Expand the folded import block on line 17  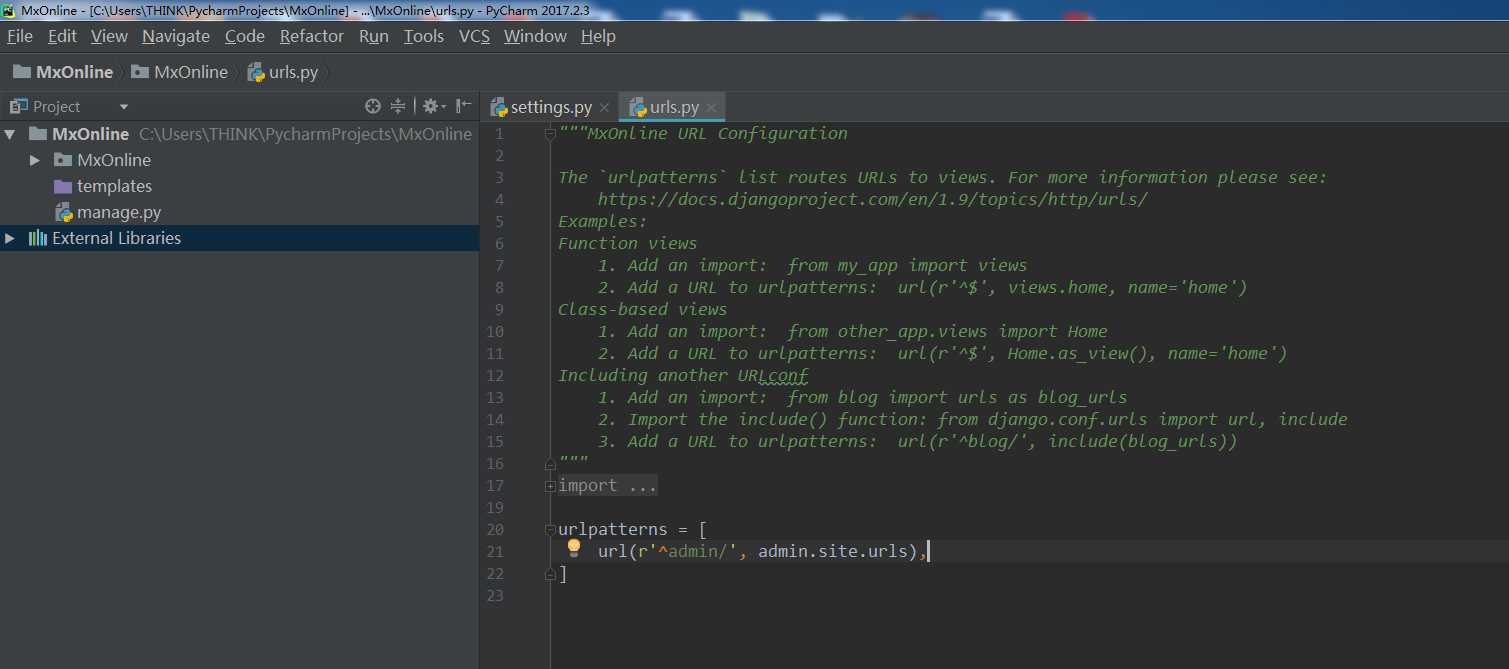tap(550, 486)
